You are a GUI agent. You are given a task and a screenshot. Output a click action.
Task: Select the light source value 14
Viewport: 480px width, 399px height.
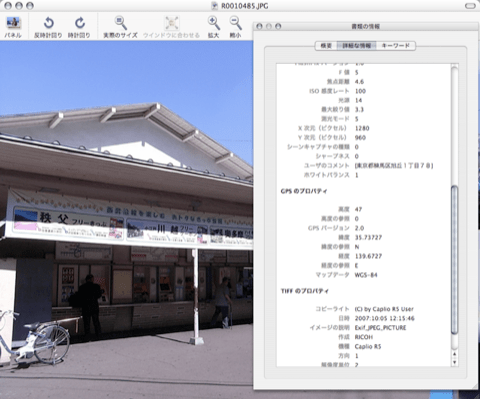[358, 100]
